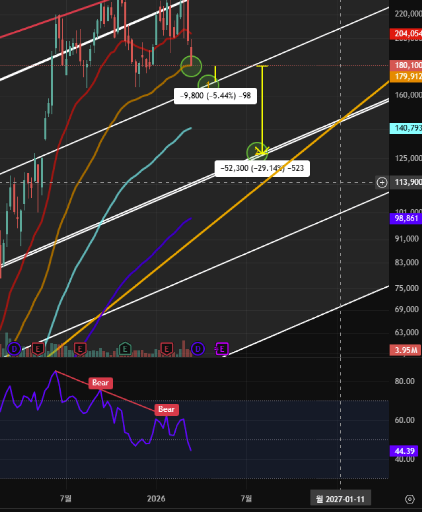
Task: Select the 44.39 RSI value label
Action: [404, 451]
